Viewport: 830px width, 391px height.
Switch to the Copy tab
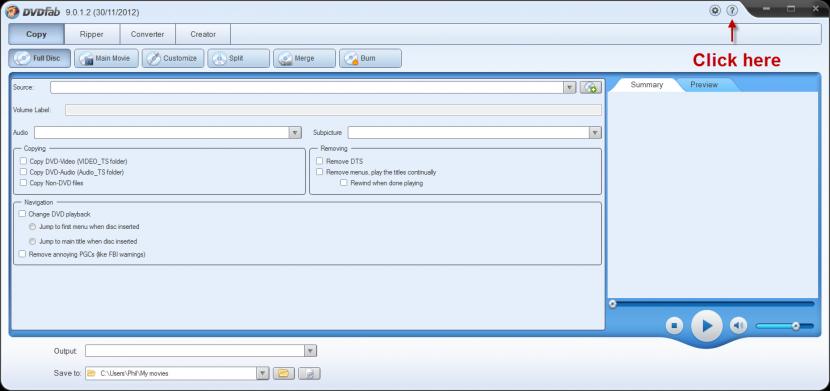(37, 34)
